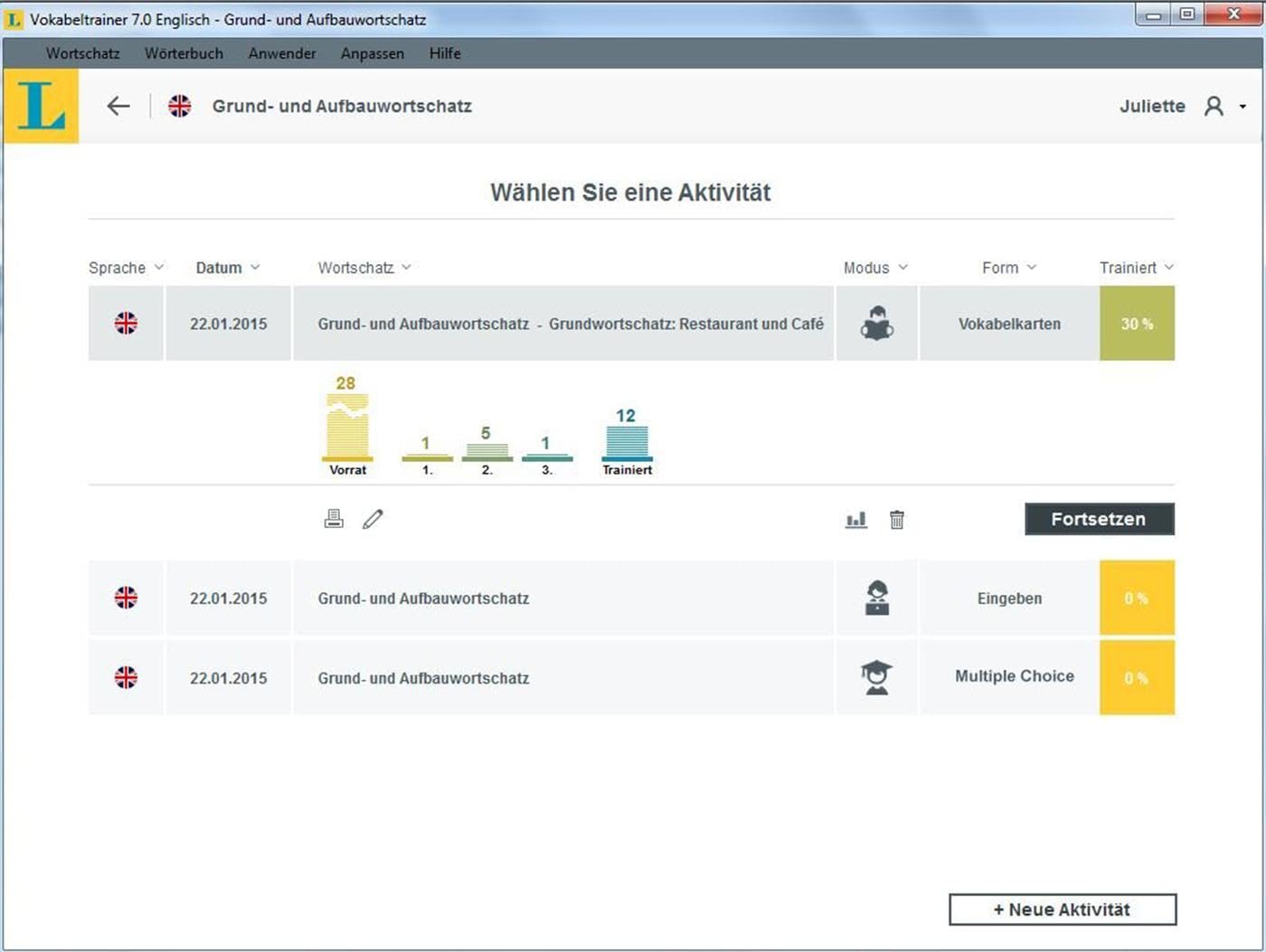Open statistics with the bar chart icon
Image resolution: width=1266 pixels, height=952 pixels.
pos(856,520)
